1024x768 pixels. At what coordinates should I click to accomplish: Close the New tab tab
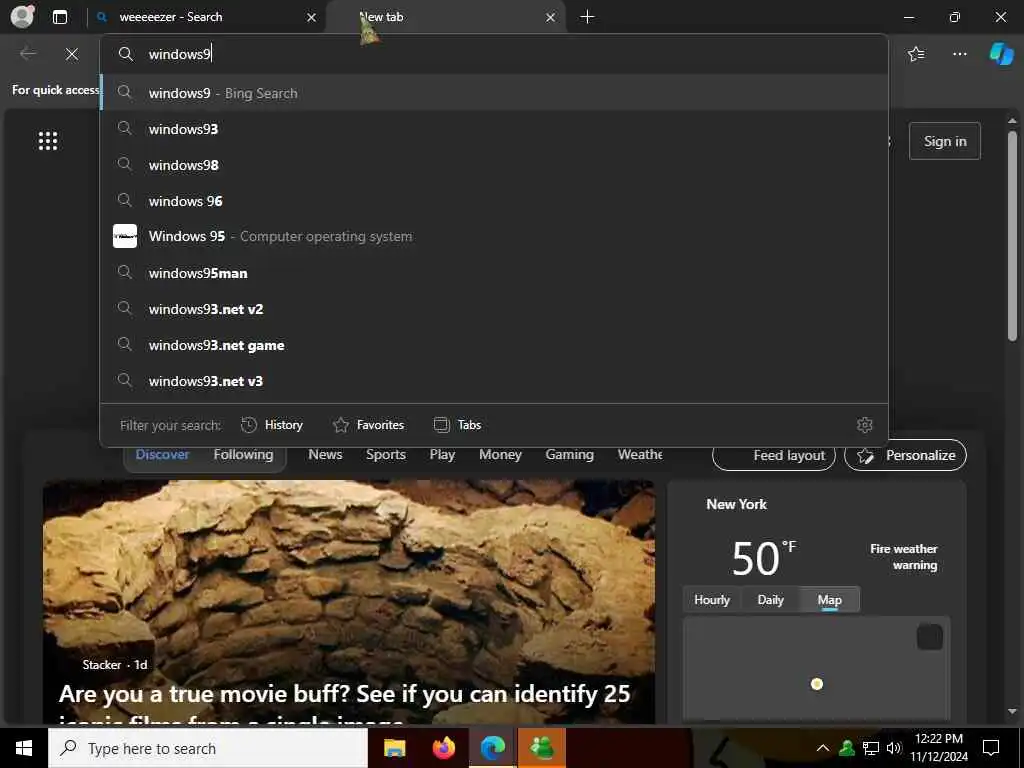tap(551, 18)
